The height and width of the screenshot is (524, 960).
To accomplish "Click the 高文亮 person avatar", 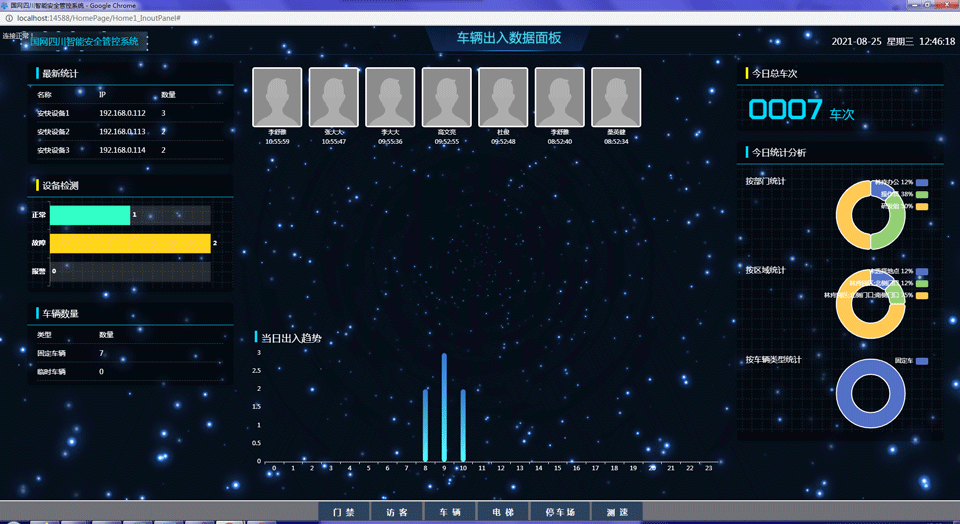I will point(447,97).
